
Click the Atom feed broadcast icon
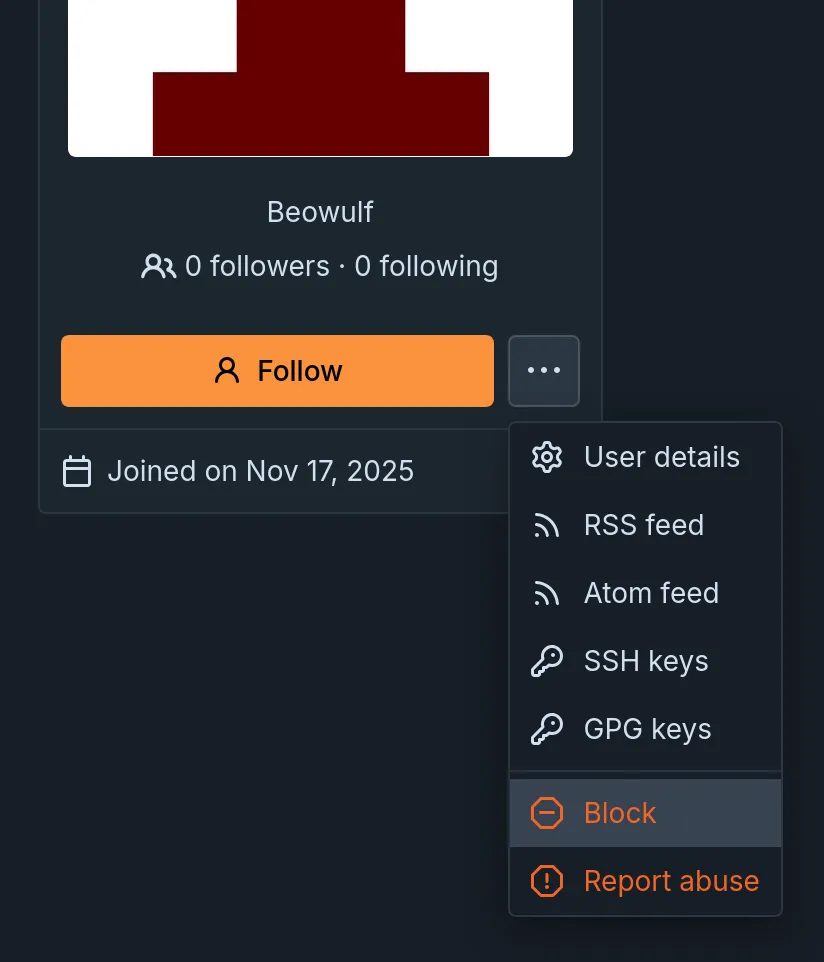(x=547, y=593)
